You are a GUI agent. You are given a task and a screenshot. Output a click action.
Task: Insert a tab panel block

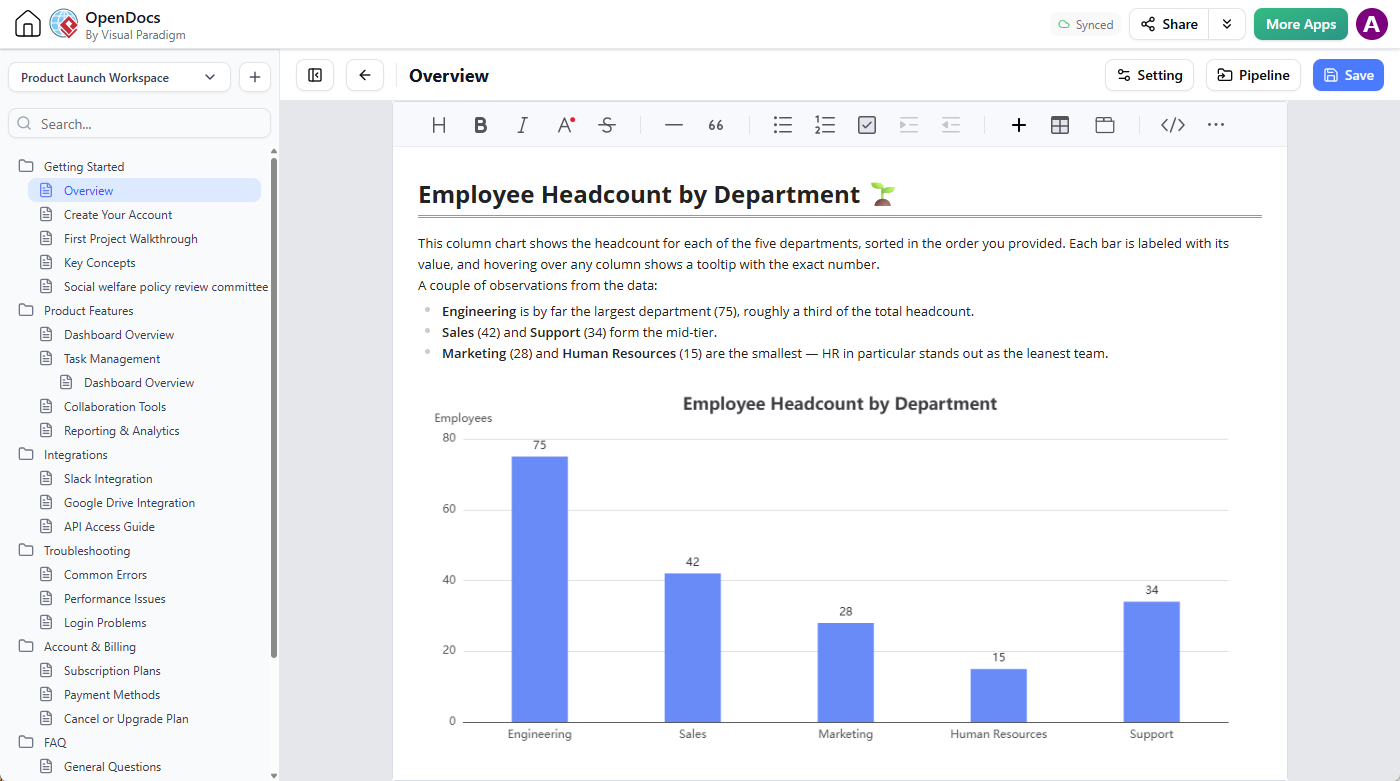tap(1105, 125)
